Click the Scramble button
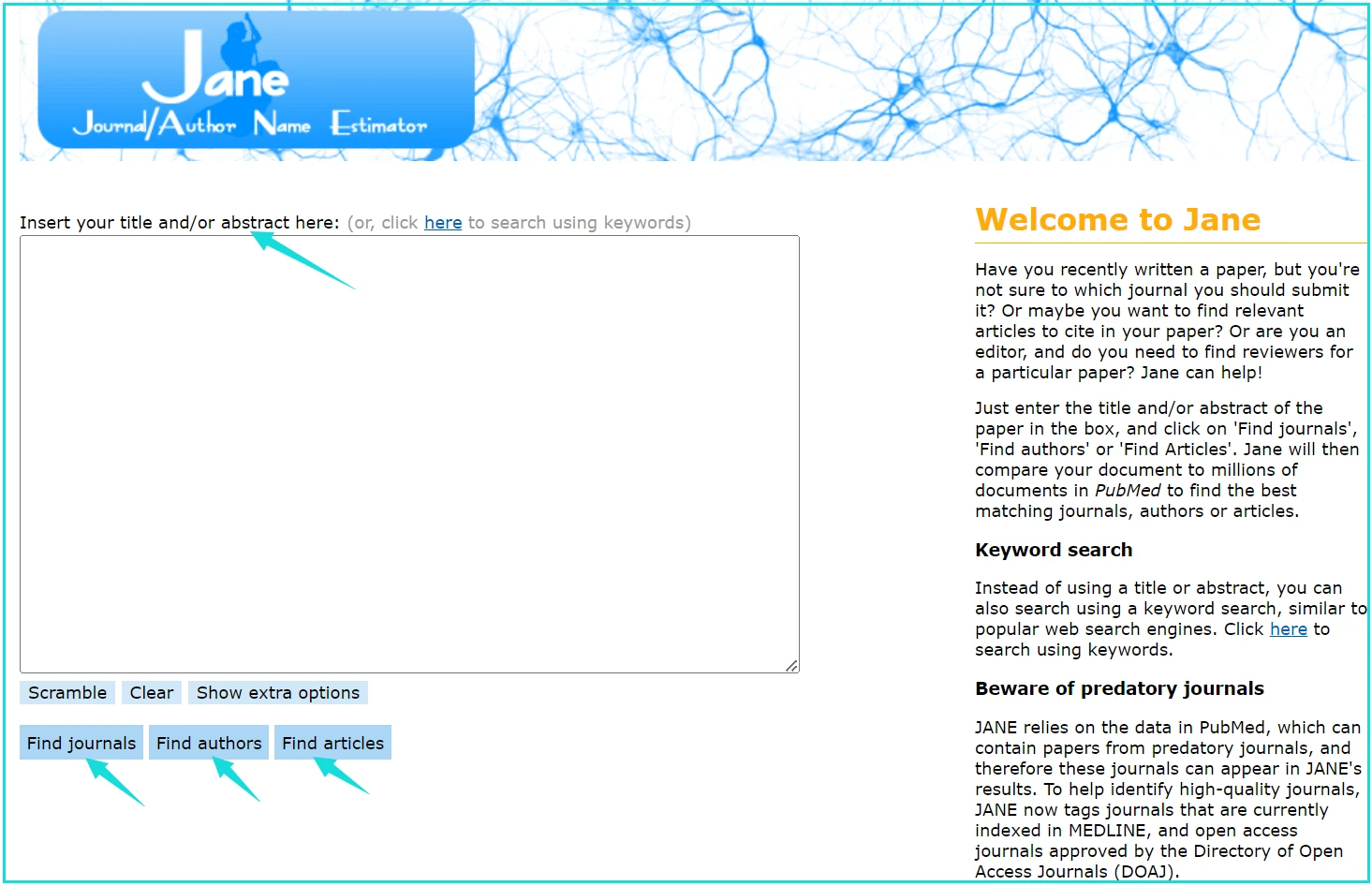 click(67, 693)
